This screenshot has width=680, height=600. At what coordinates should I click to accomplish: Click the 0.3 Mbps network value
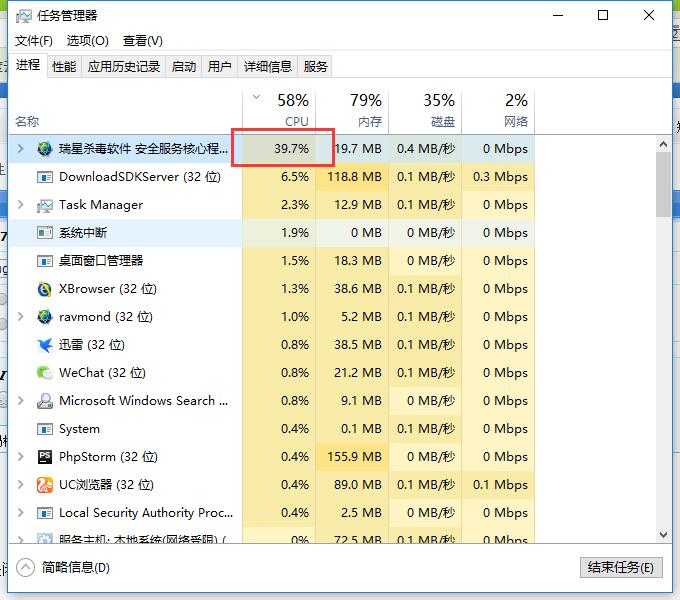coord(500,177)
